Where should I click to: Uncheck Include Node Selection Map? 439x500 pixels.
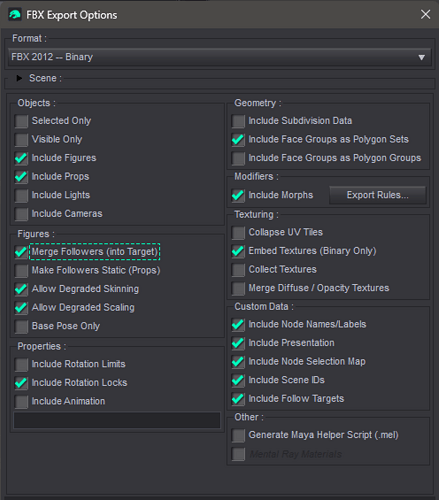[x=238, y=362]
